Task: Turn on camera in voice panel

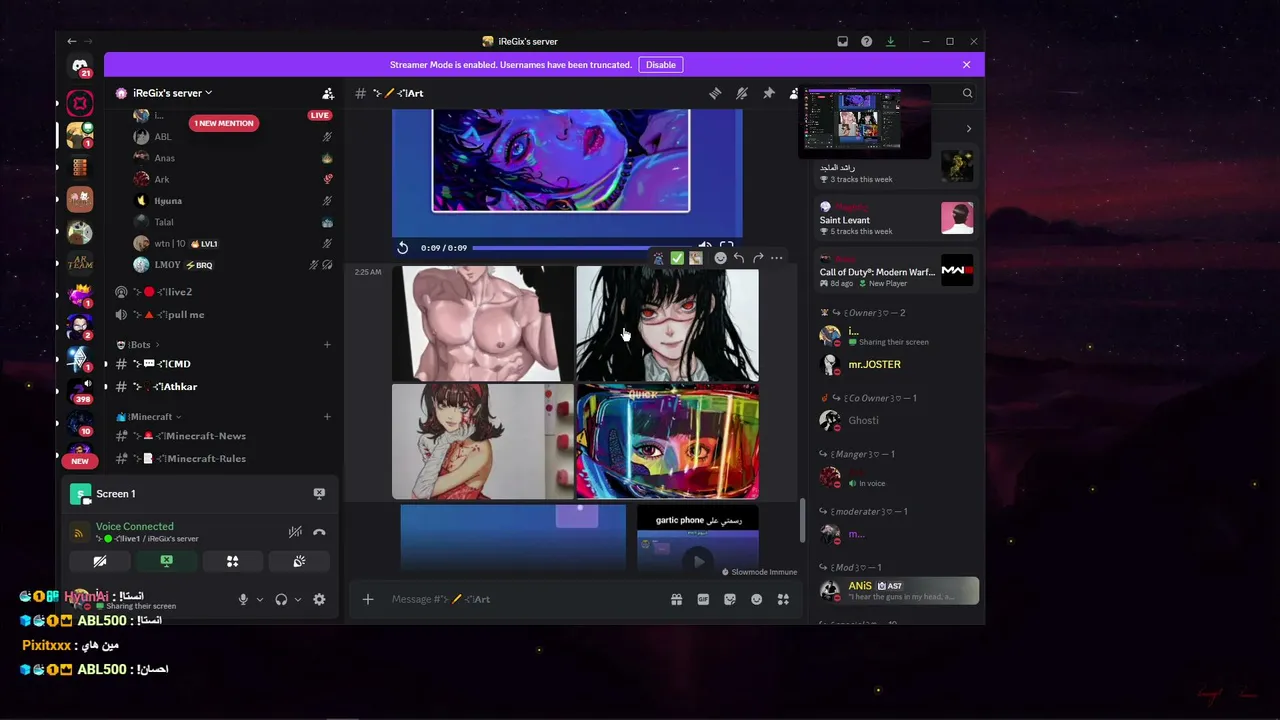Action: click(x=100, y=561)
